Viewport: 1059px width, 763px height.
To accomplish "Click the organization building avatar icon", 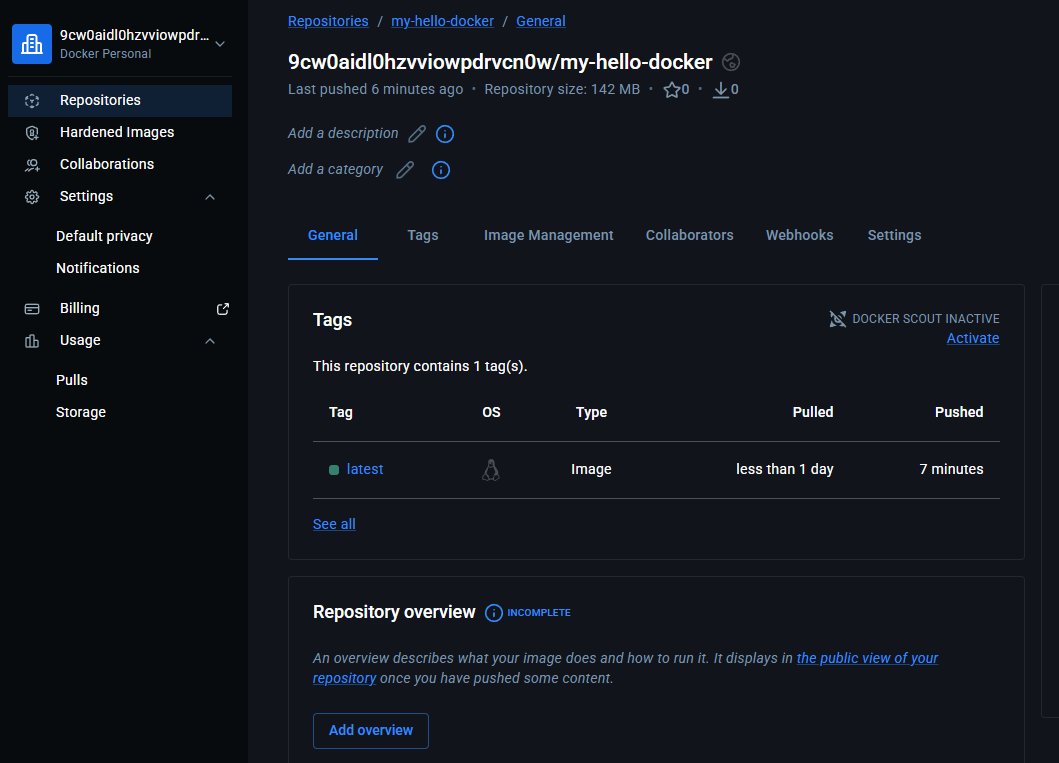I will click(32, 44).
